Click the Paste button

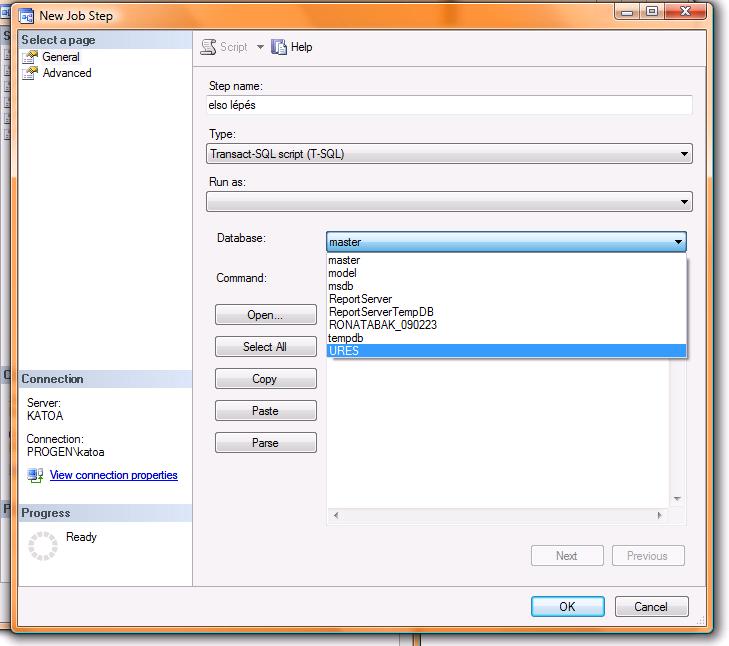tap(265, 411)
